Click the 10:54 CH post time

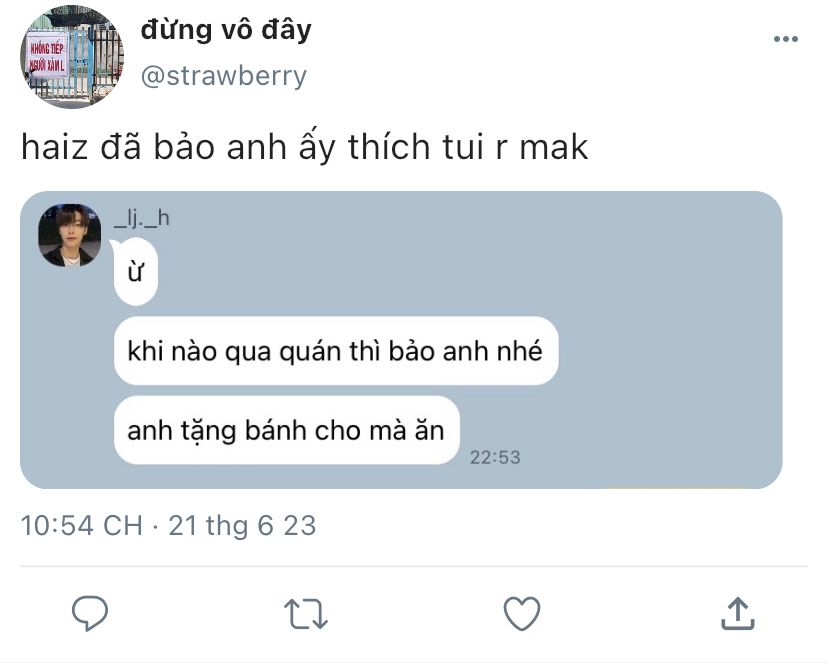pos(82,525)
